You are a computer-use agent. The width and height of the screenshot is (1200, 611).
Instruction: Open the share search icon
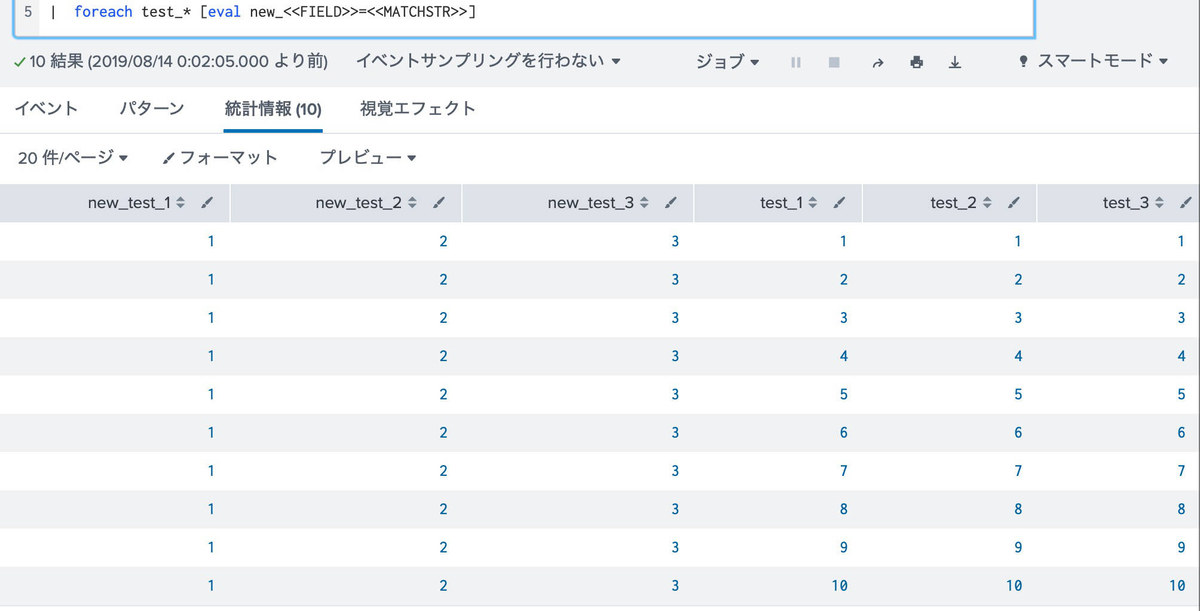[x=877, y=61]
